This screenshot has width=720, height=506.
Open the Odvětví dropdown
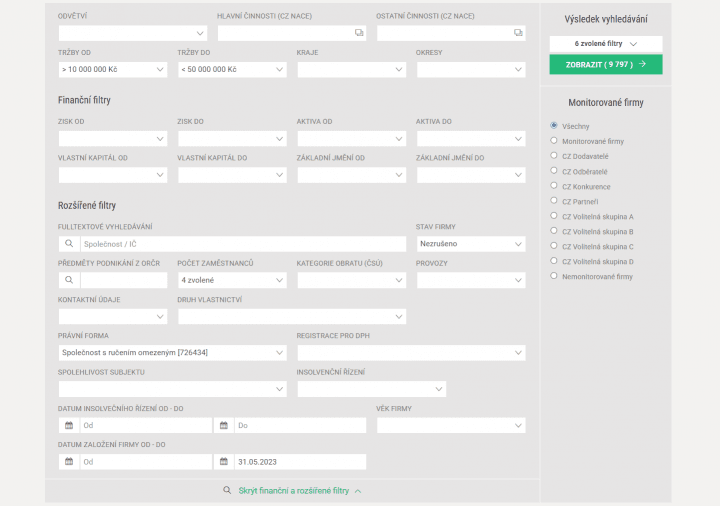(133, 33)
